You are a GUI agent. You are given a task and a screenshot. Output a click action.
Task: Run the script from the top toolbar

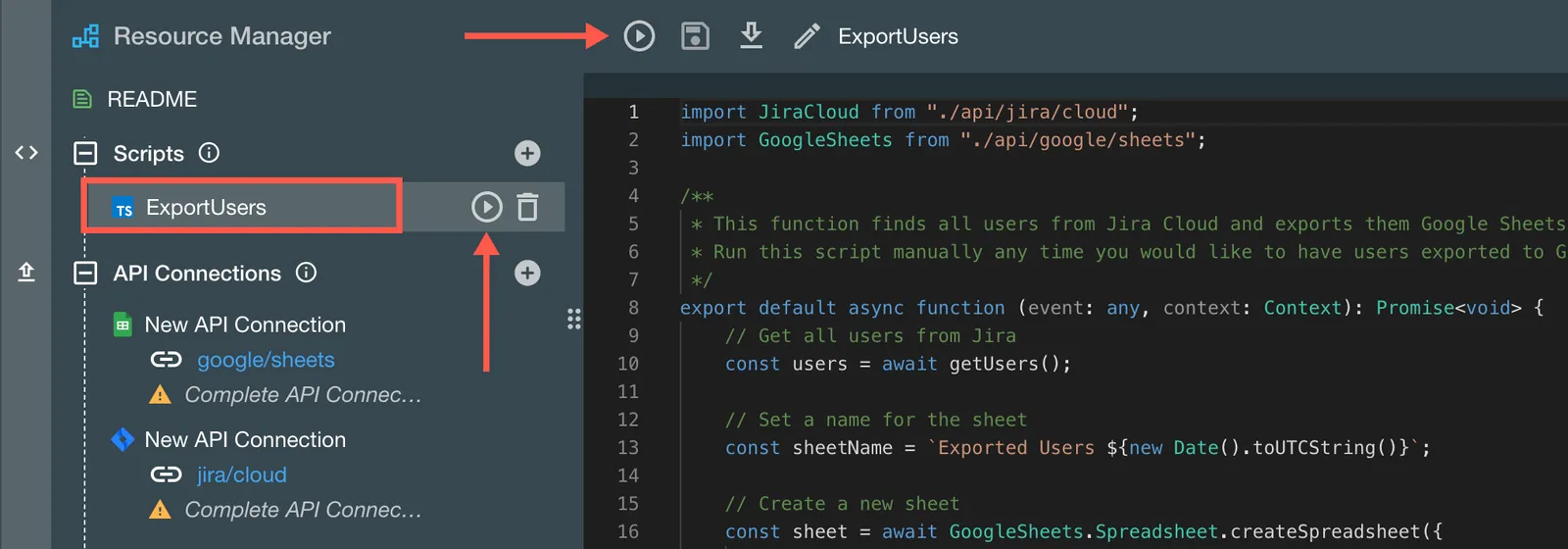click(x=639, y=36)
